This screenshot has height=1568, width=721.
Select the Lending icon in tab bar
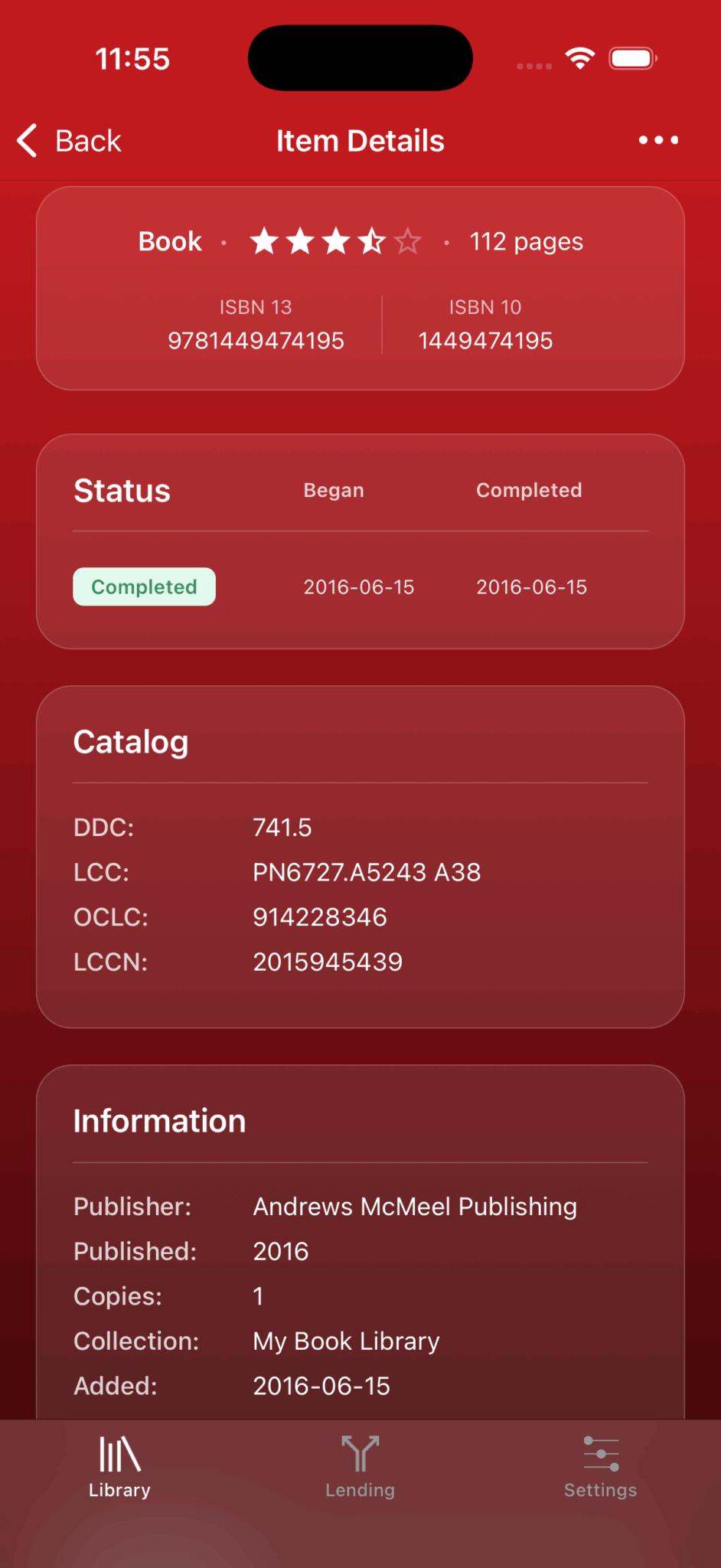click(360, 1454)
